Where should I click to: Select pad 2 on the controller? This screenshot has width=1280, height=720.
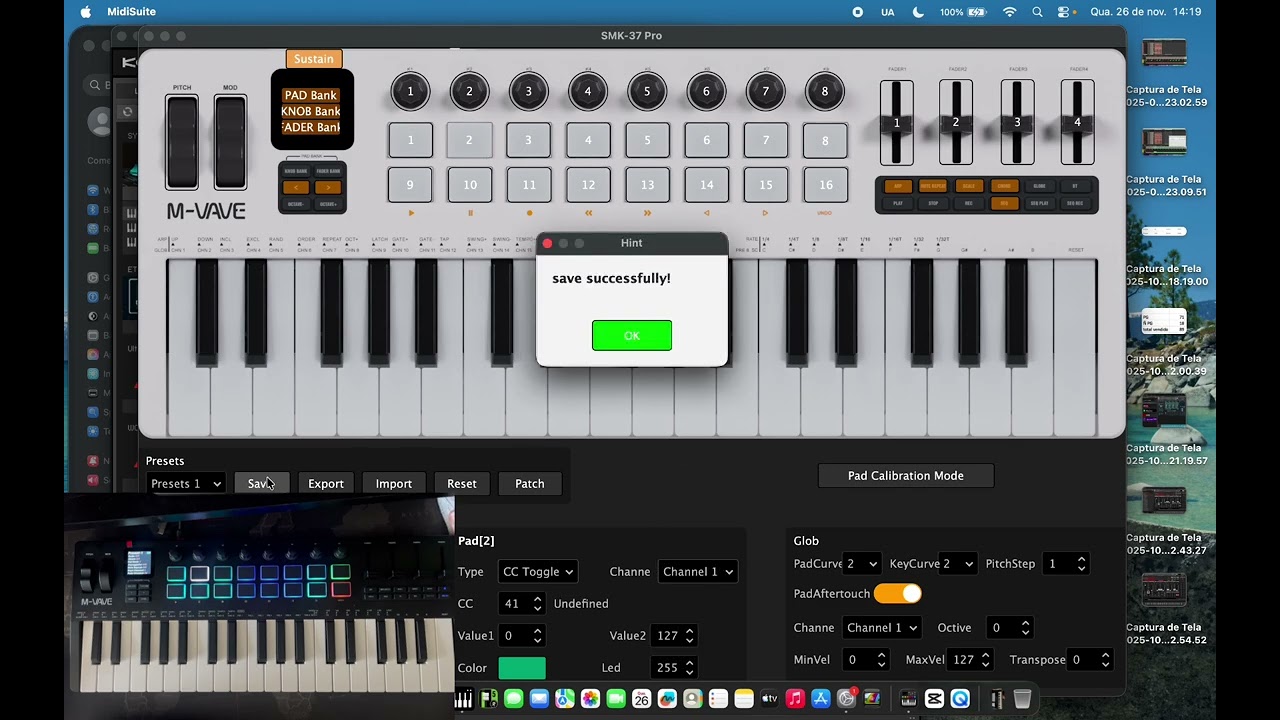point(469,140)
